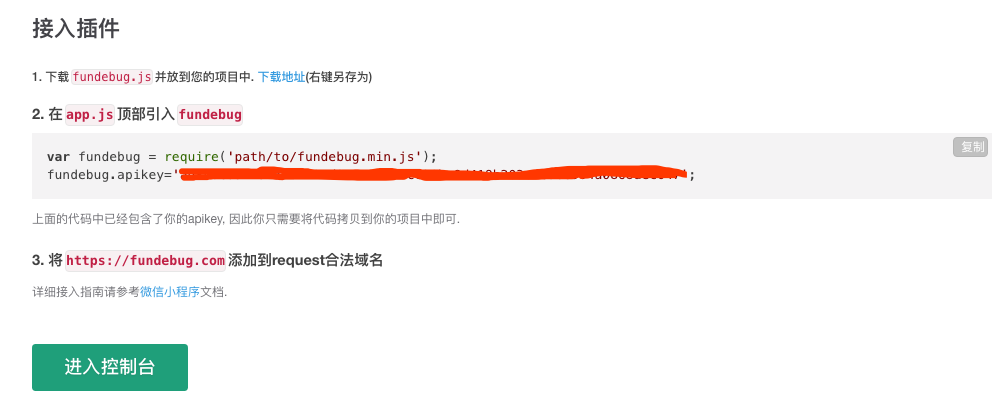The width and height of the screenshot is (1000, 420).
Task: Click the app.js code label in step 2
Action: coord(89,115)
